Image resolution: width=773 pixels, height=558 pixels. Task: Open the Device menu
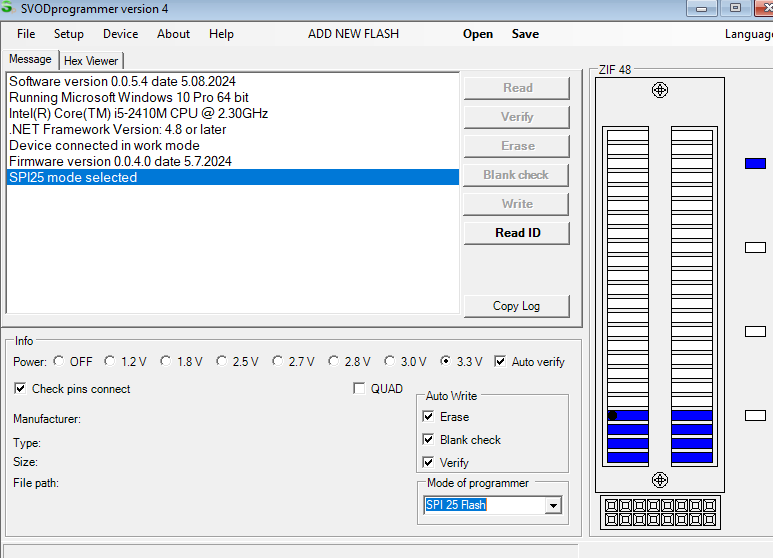[x=120, y=34]
